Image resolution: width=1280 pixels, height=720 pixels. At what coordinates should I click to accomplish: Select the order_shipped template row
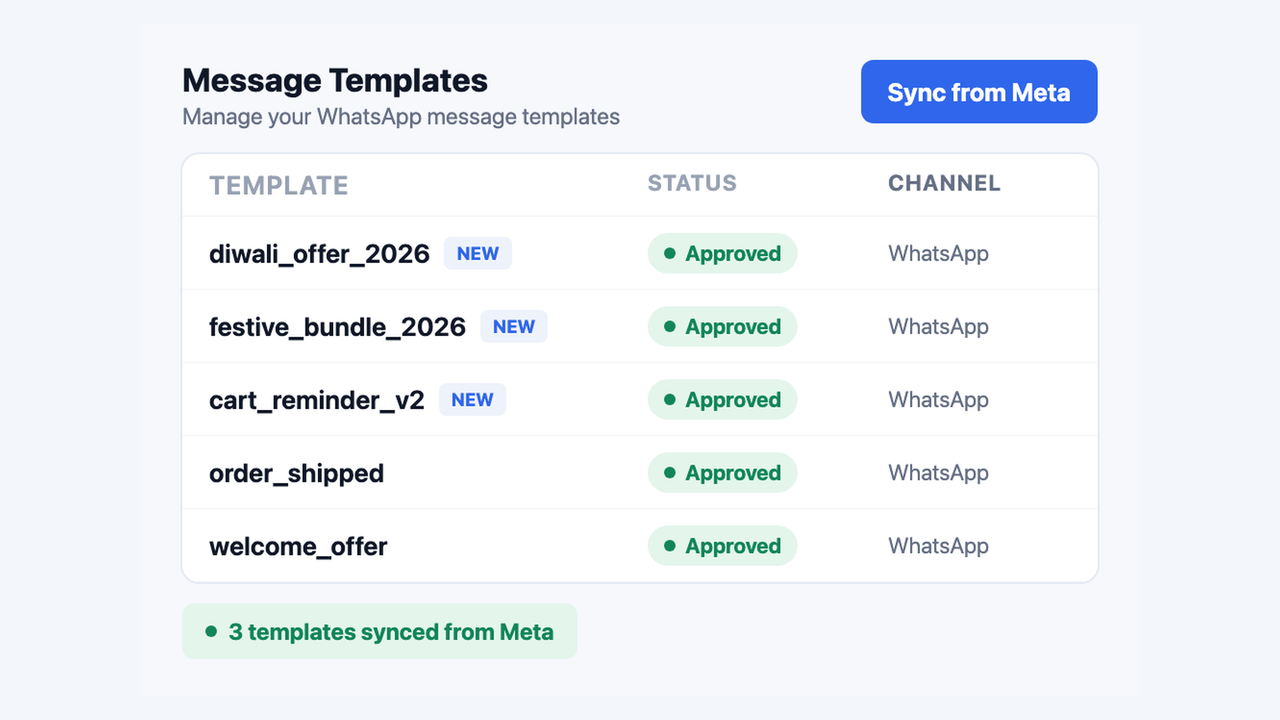coord(640,473)
